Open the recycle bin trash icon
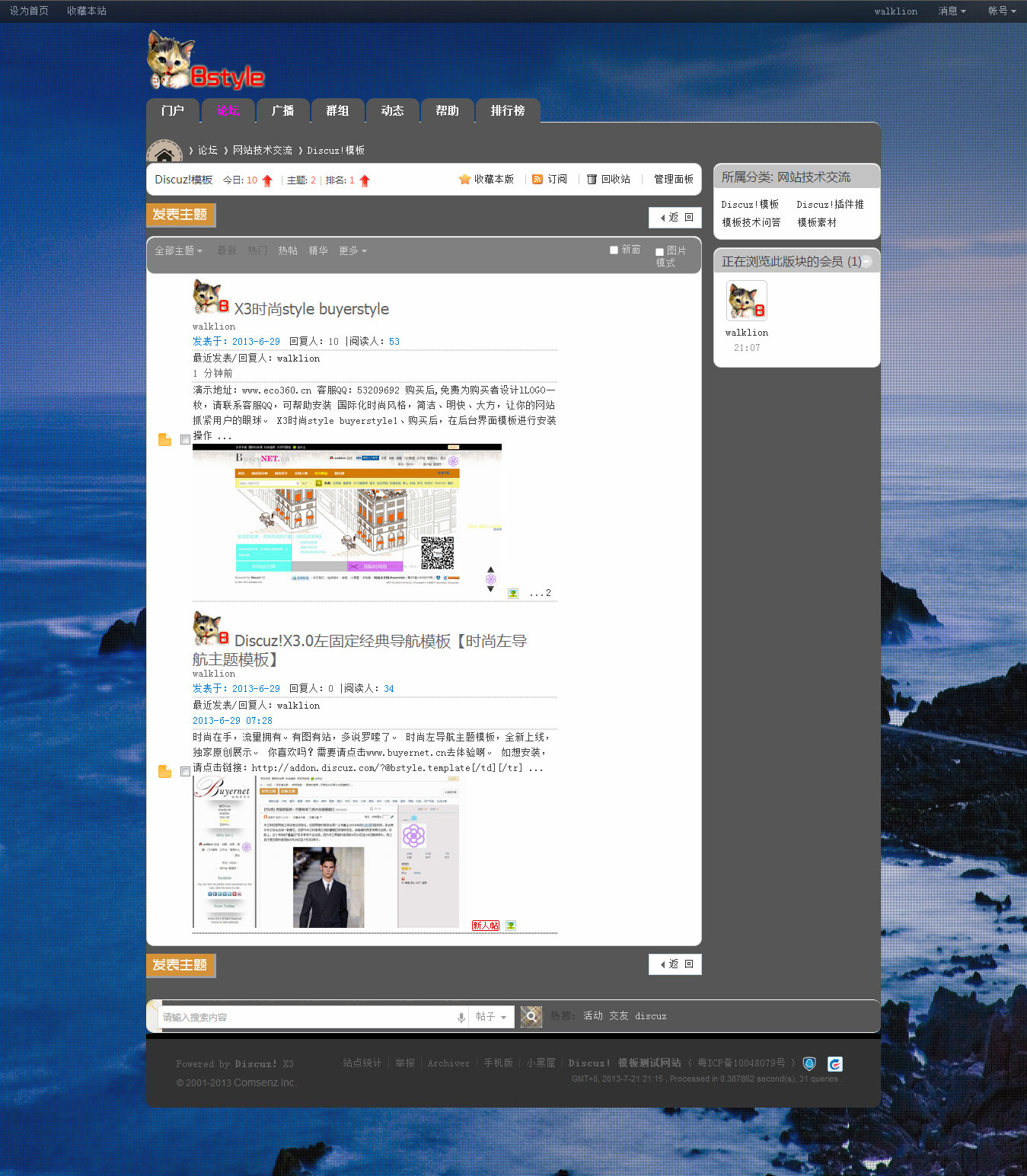 point(592,180)
